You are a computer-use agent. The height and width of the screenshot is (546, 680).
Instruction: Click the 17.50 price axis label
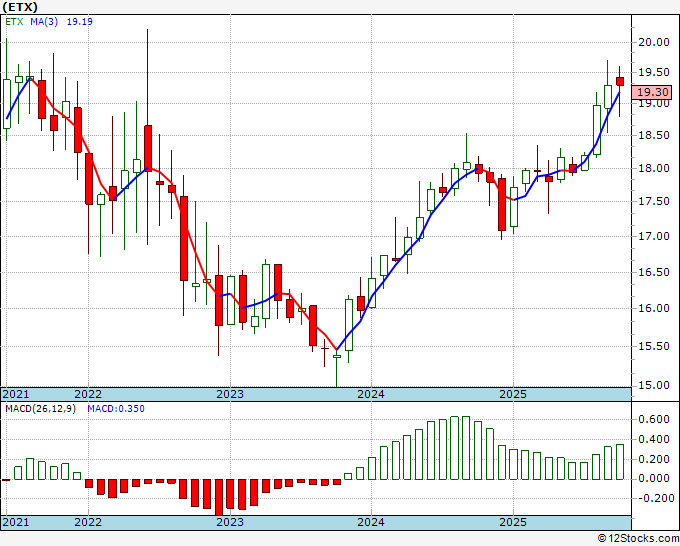click(654, 201)
